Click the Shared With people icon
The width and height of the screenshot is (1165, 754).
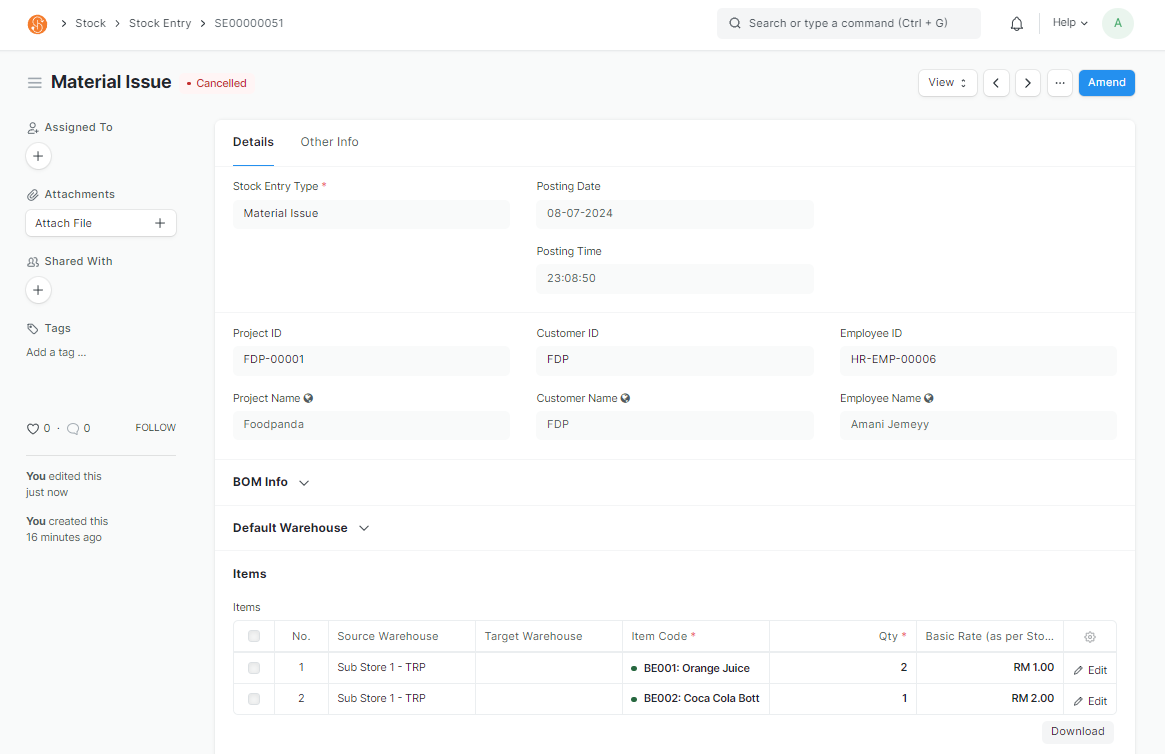point(33,261)
